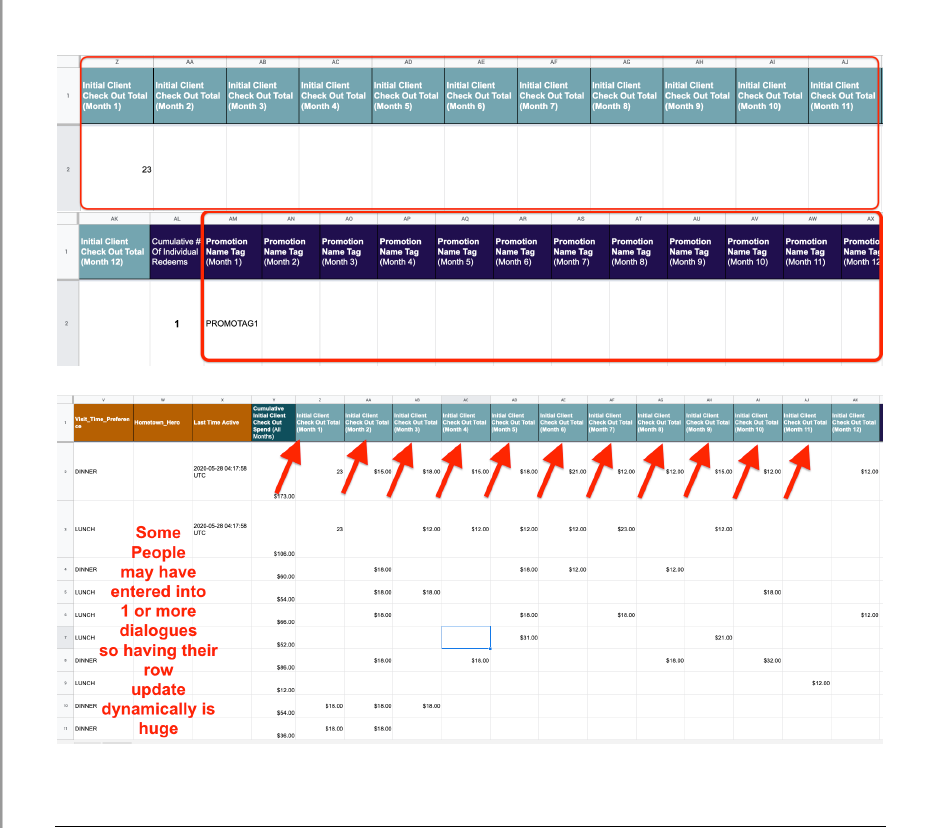Select column letter AT

tap(638, 219)
